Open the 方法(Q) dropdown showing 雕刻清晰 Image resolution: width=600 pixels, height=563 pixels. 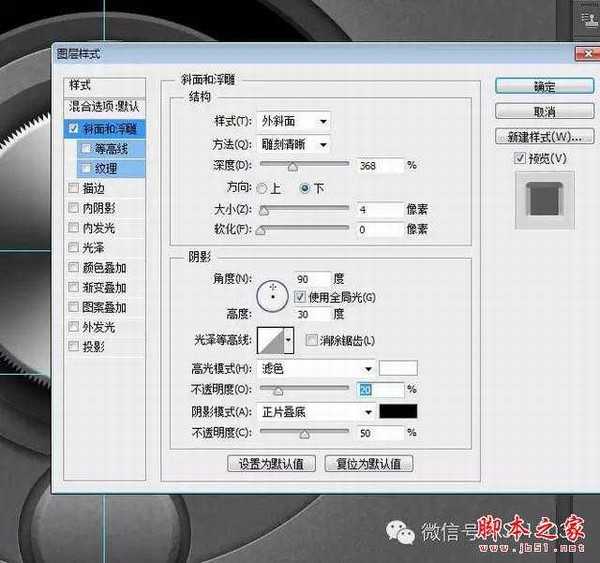click(294, 145)
